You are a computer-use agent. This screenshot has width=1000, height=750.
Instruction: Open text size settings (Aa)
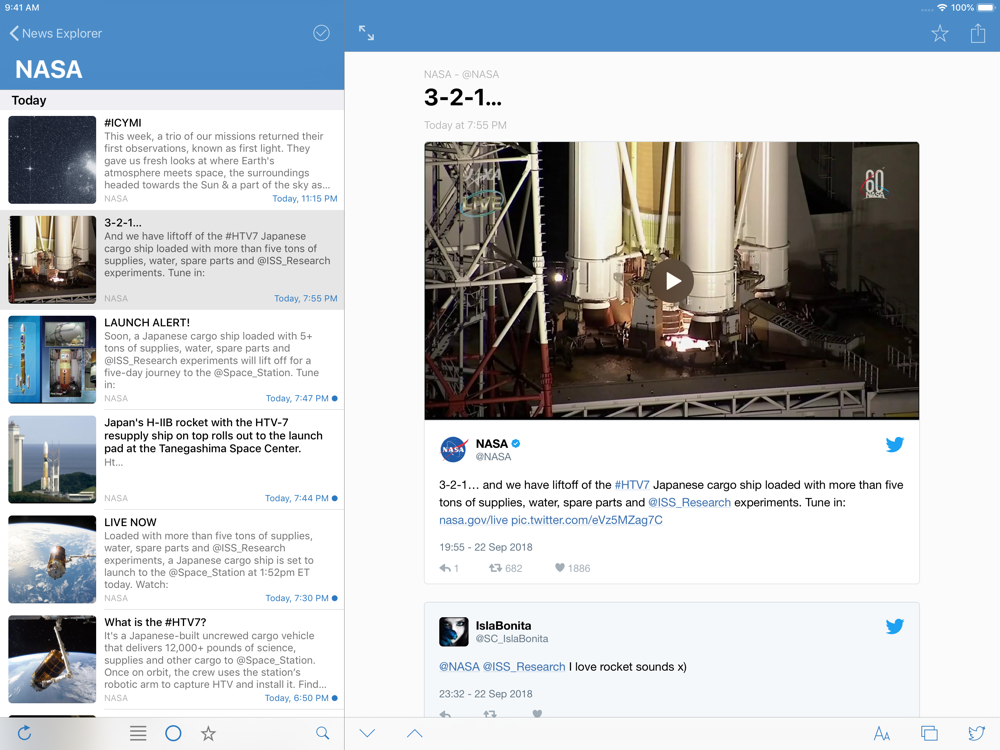pos(881,734)
